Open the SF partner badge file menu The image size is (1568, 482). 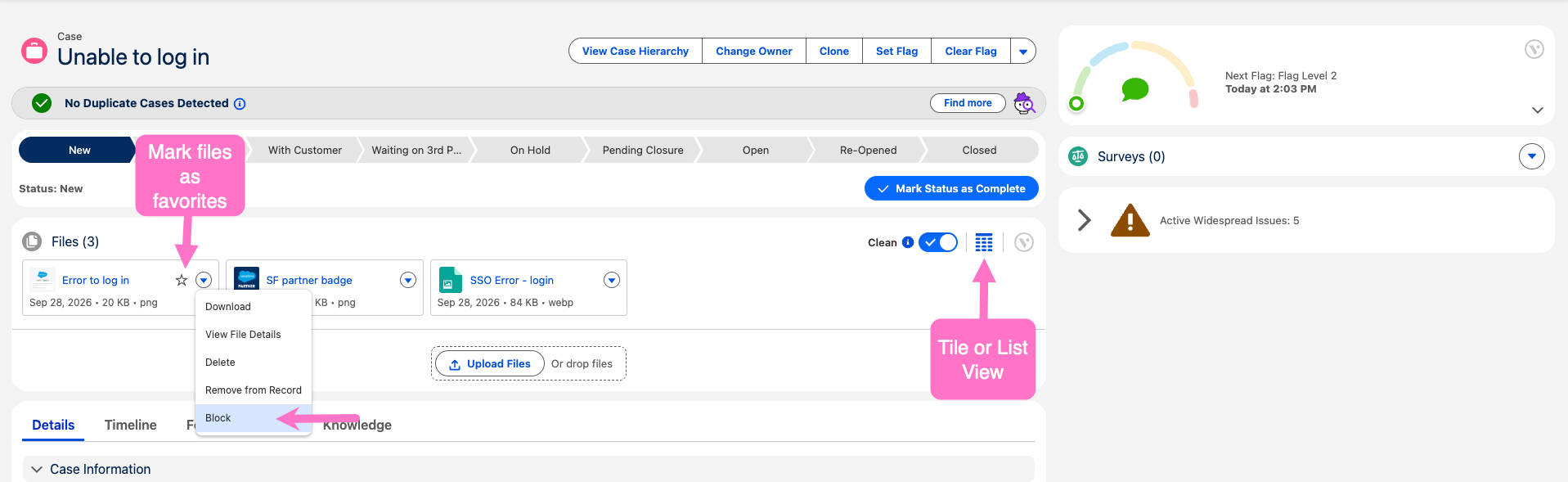coord(408,280)
